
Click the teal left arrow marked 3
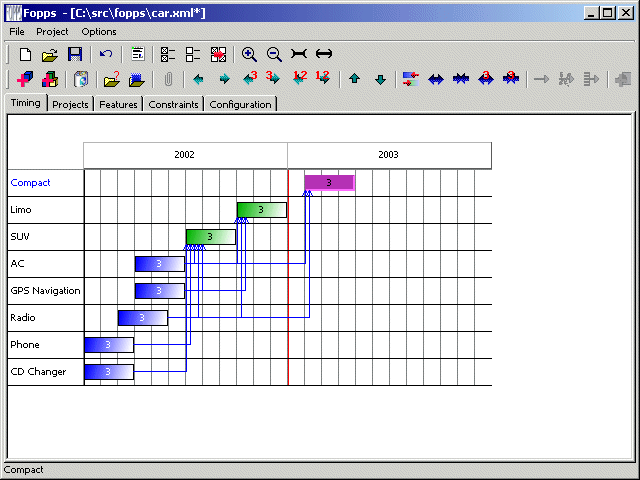(250, 78)
